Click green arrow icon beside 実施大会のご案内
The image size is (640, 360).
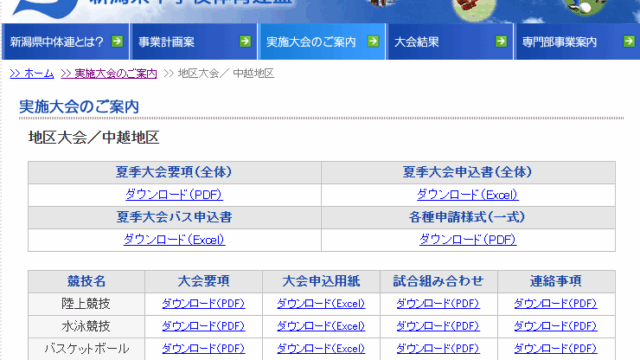point(373,41)
